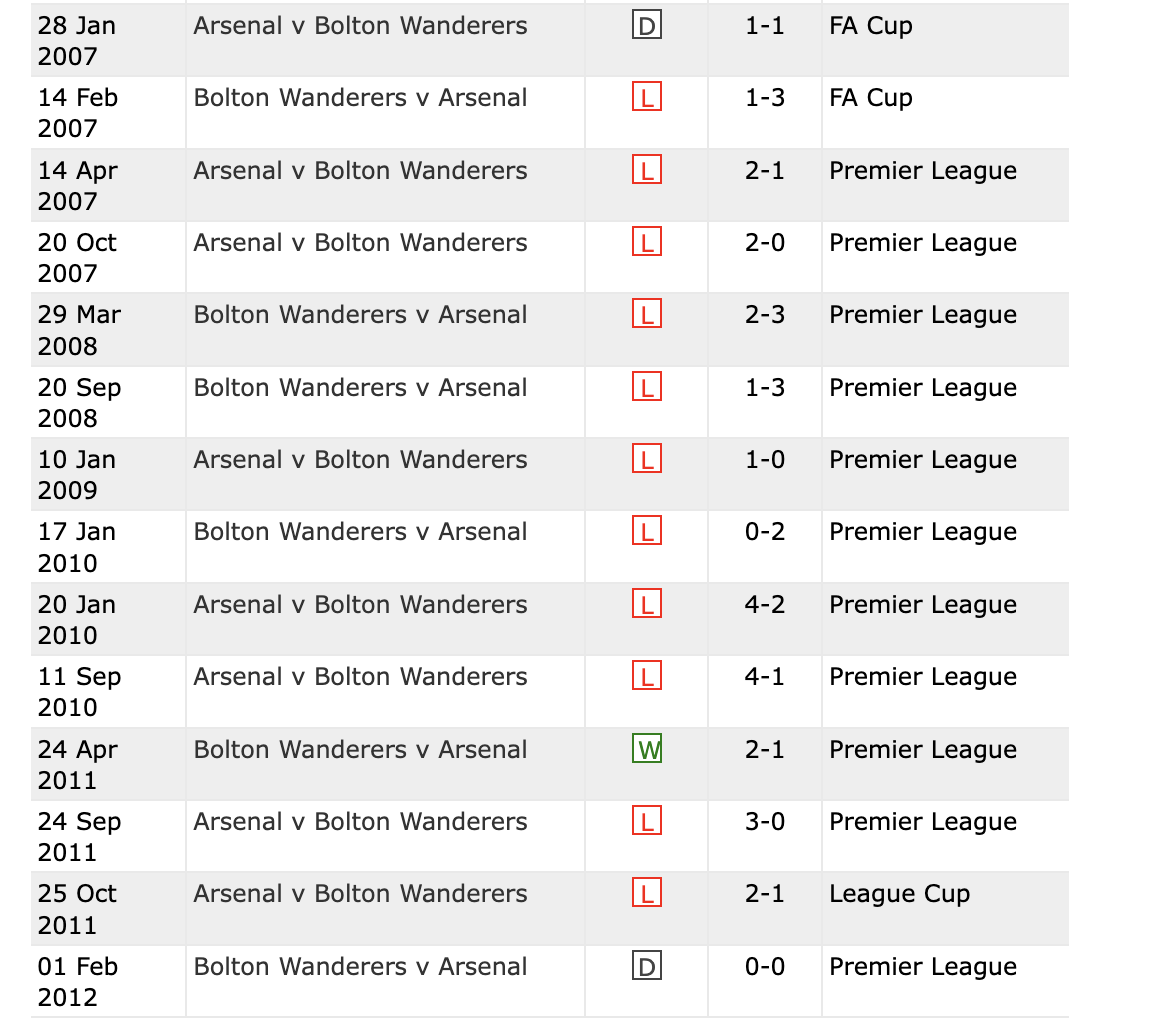Click the 0-0 score in the last row
Viewport: 1170px width, 1030px height.
[x=765, y=967]
